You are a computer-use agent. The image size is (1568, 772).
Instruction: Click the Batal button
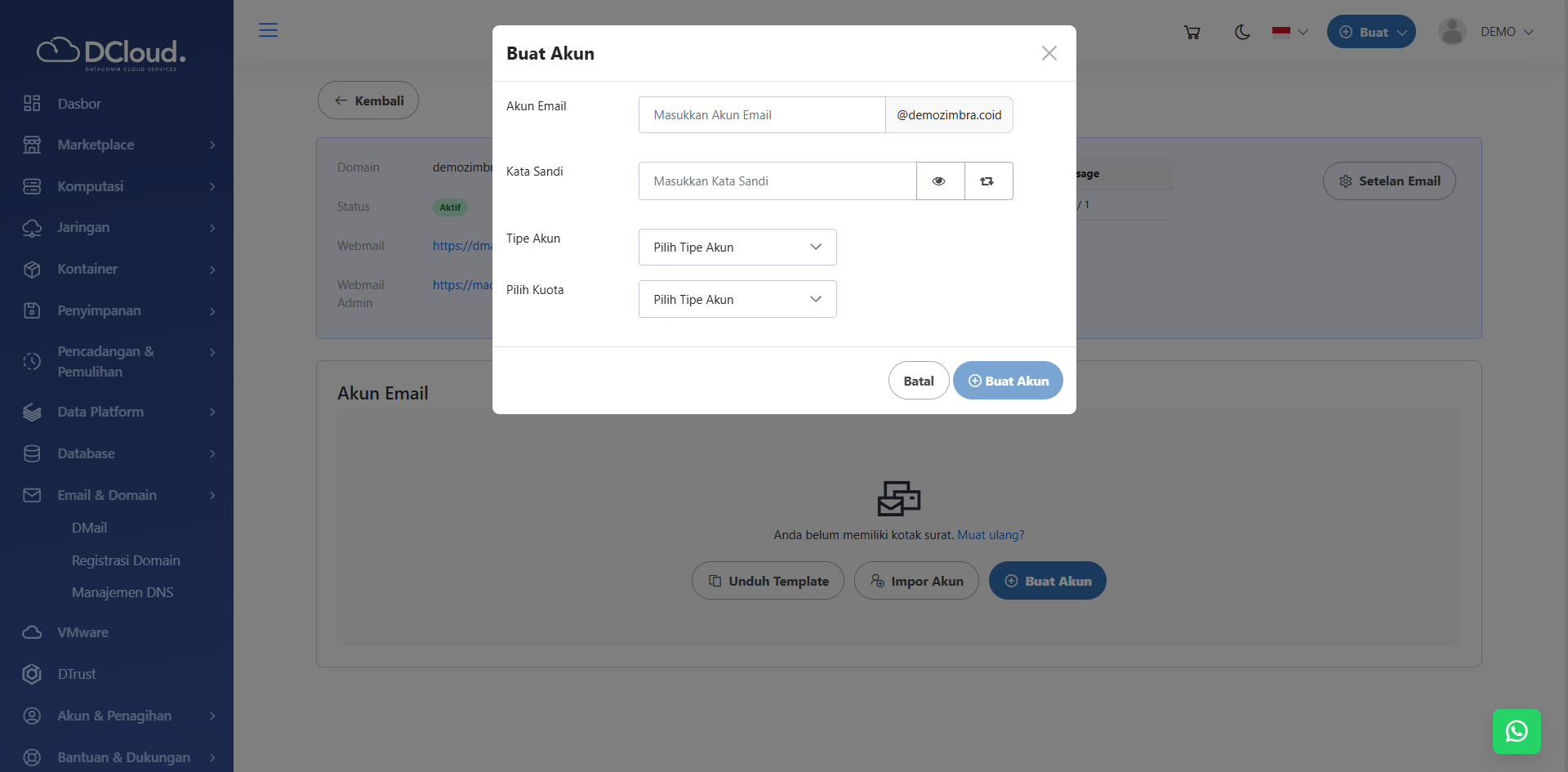pyautogui.click(x=918, y=382)
